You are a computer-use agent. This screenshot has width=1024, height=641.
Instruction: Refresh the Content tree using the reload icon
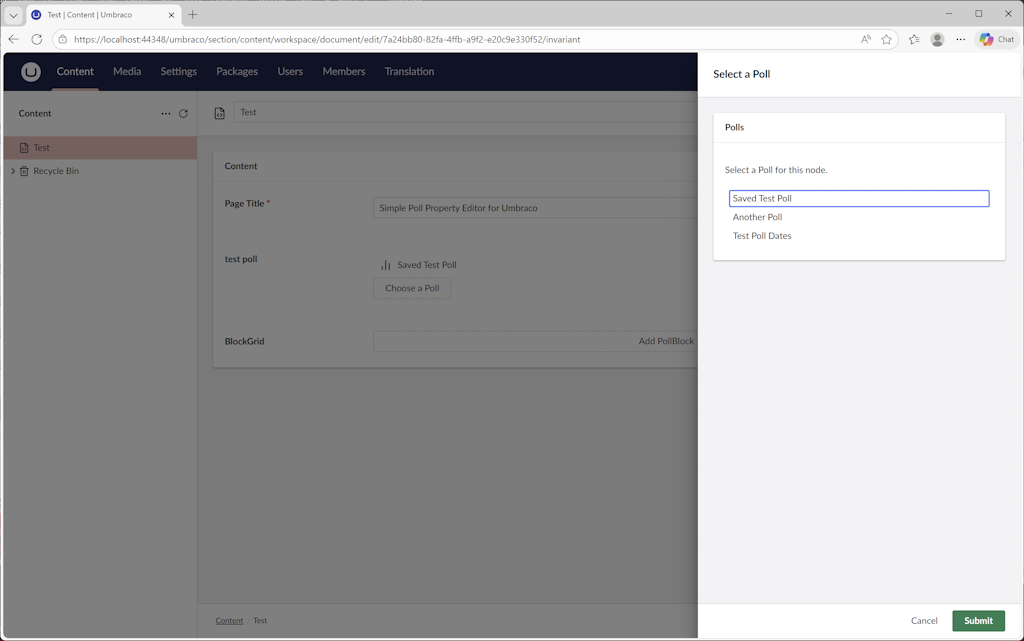pos(184,113)
